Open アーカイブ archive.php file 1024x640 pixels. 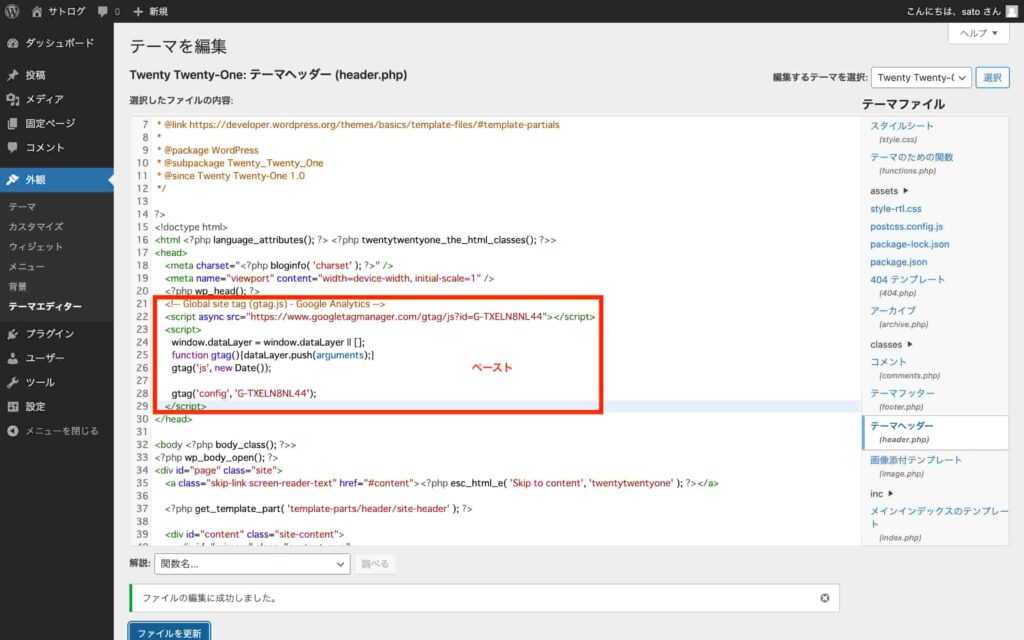(899, 317)
